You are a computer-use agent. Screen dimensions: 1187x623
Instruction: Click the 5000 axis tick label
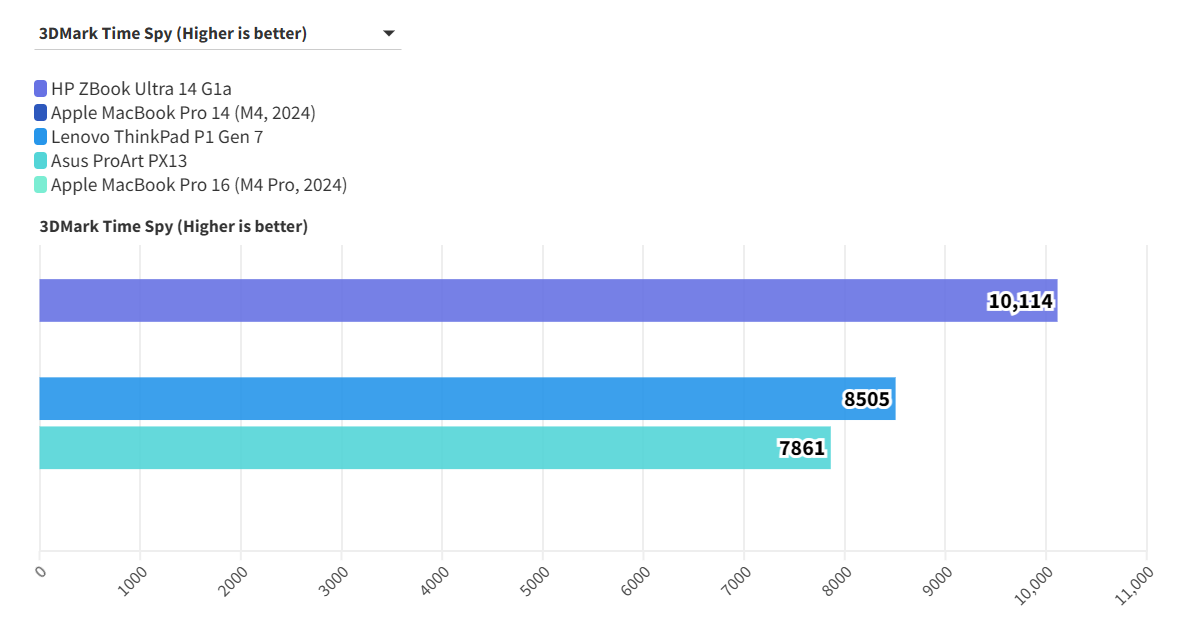[534, 581]
